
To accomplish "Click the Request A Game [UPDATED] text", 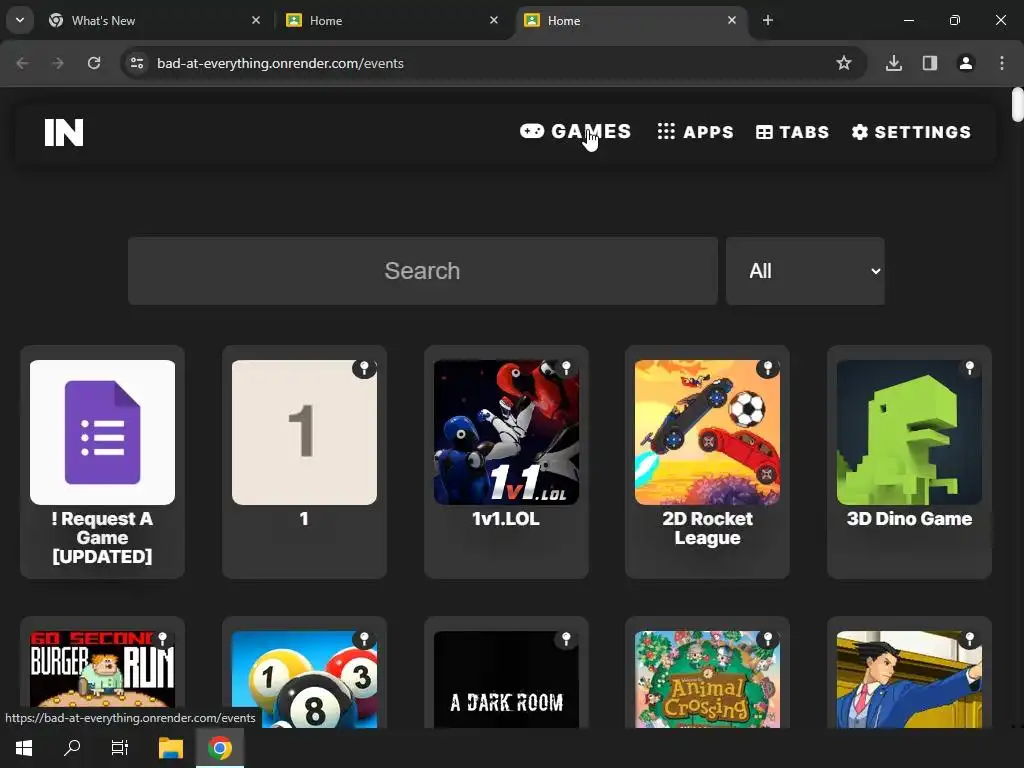I will click(103, 537).
